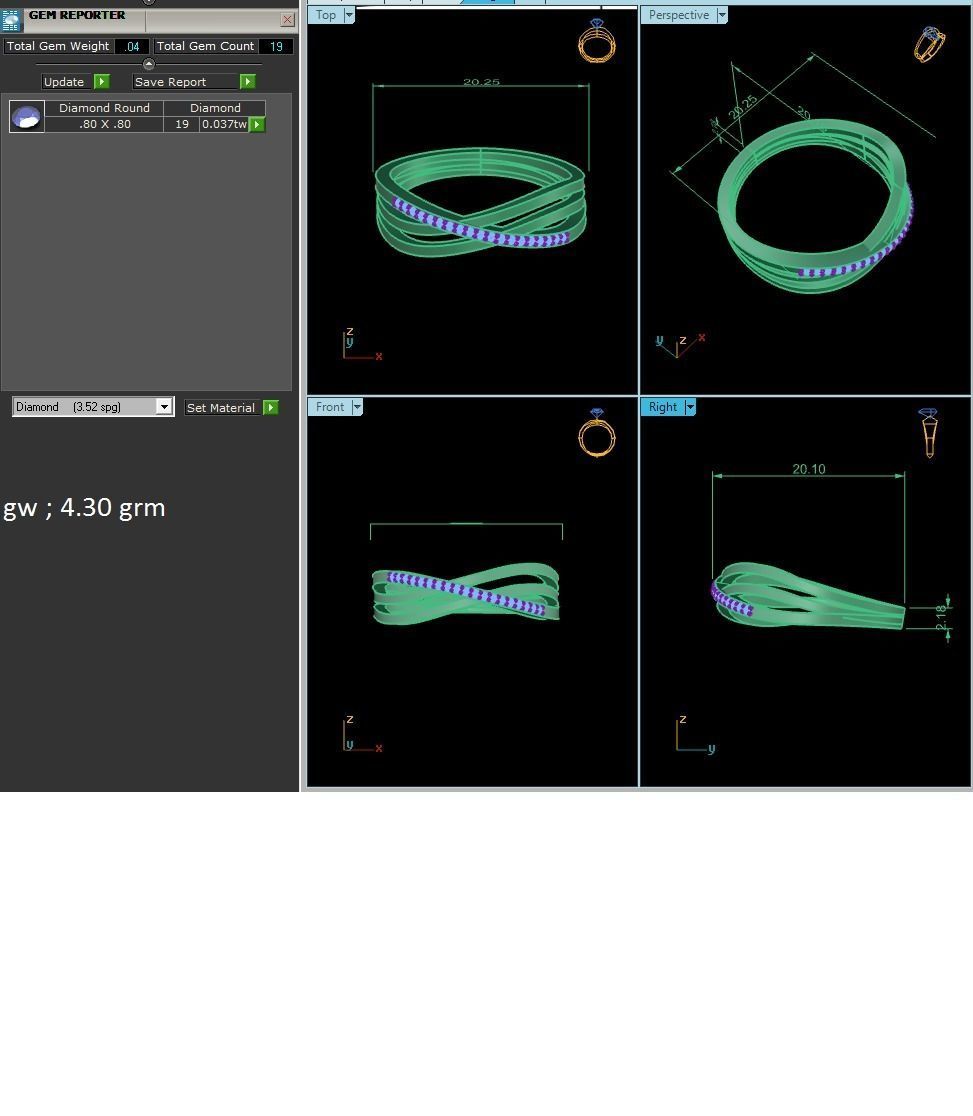
Task: Open the Diamond (3.52 spg) material dropdown
Action: 164,407
